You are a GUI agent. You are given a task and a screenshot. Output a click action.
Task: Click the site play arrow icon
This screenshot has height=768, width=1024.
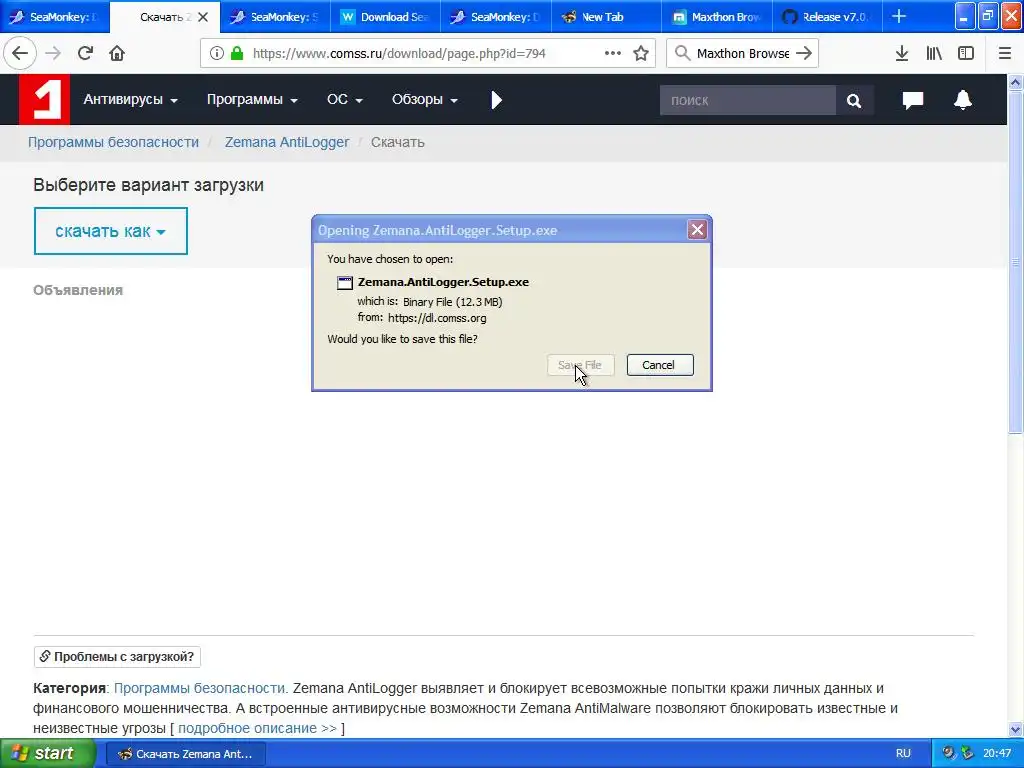tap(496, 100)
